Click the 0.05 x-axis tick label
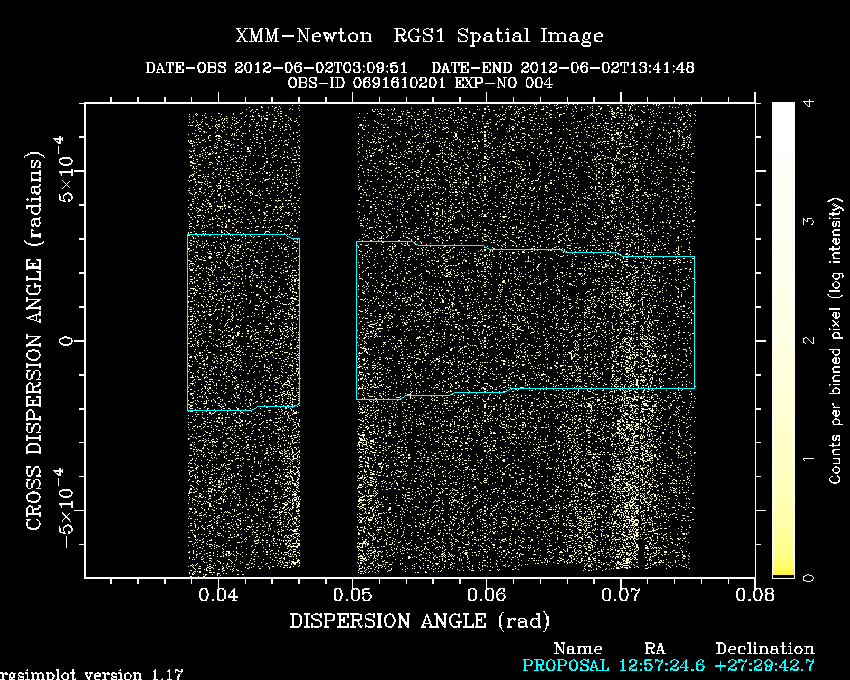Image resolution: width=850 pixels, height=680 pixels. pyautogui.click(x=352, y=595)
